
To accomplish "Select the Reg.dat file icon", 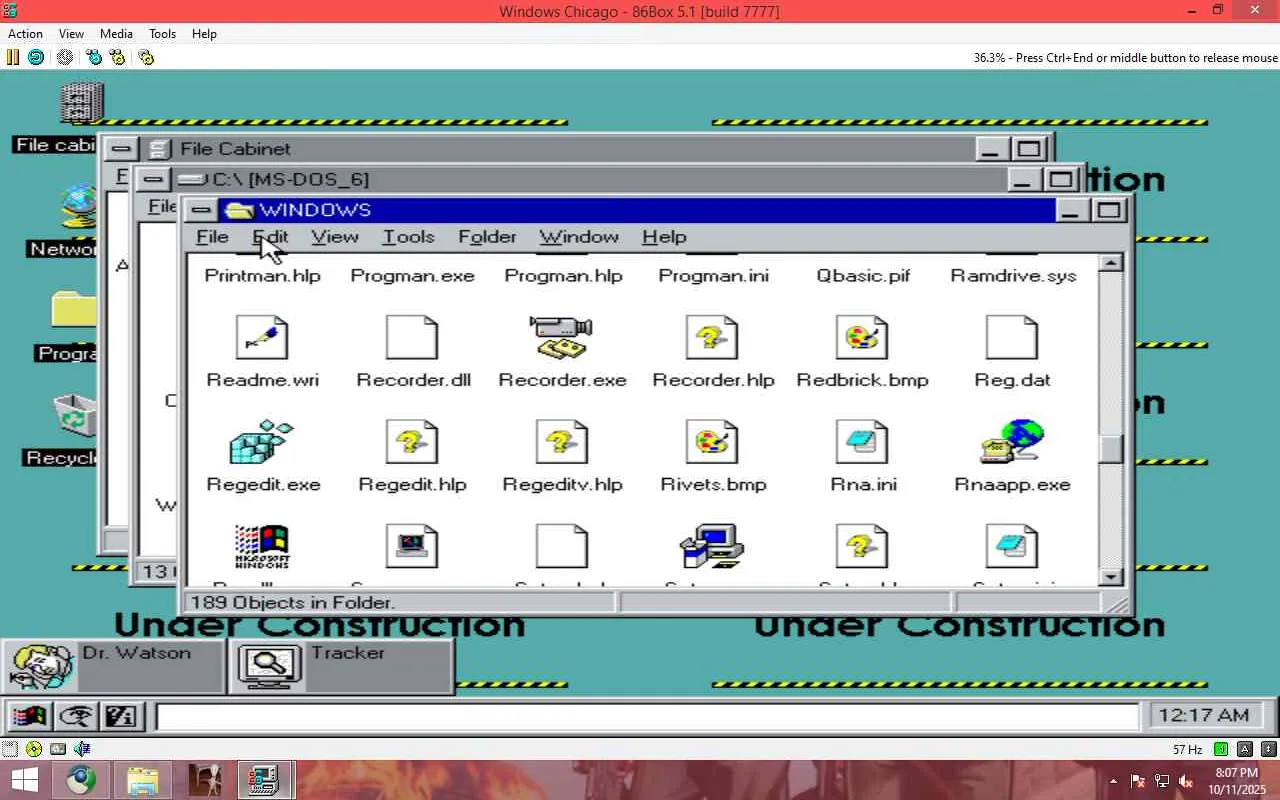I will pos(1012,338).
